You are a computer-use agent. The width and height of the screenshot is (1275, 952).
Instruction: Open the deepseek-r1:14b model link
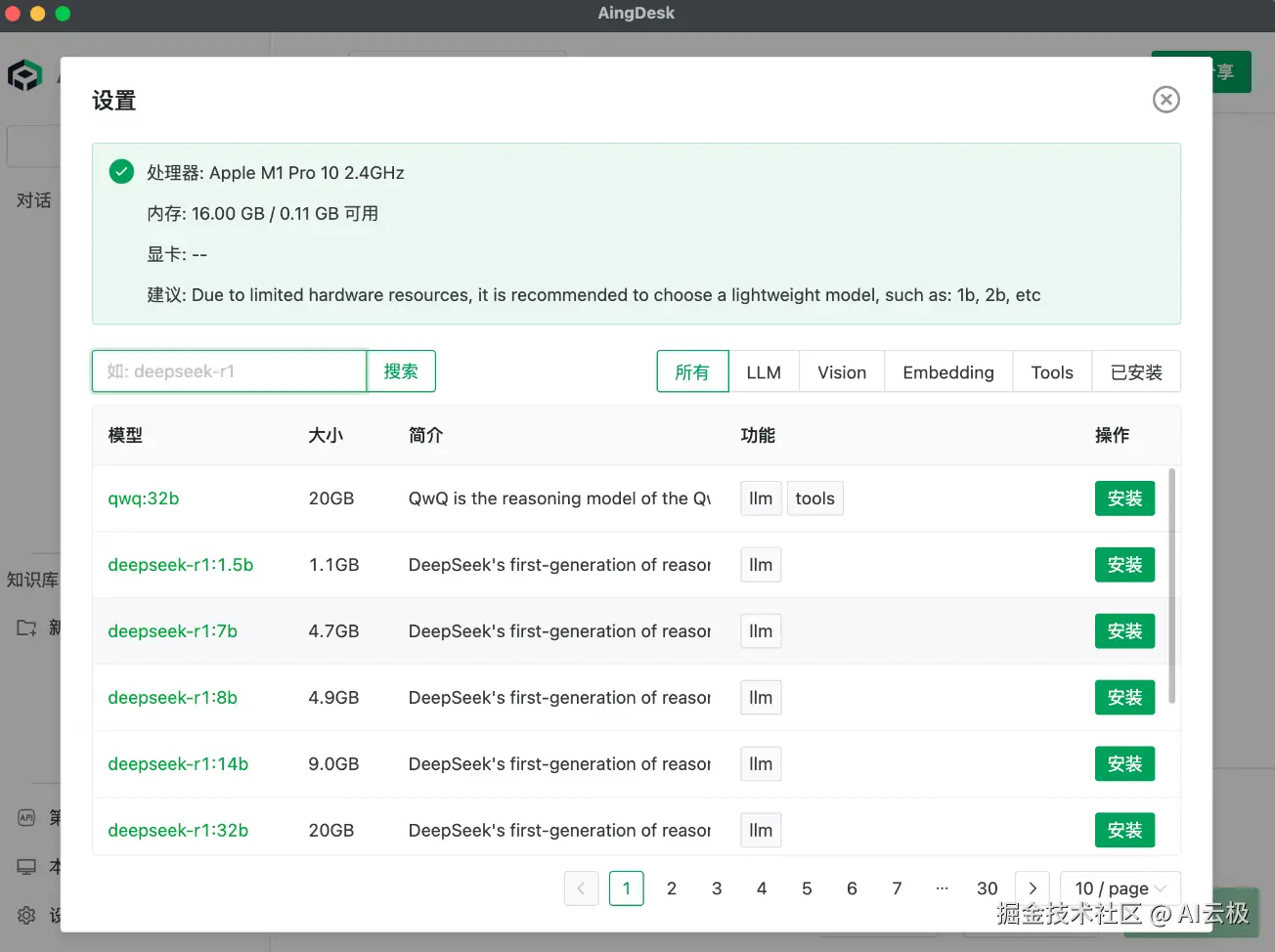click(x=178, y=764)
